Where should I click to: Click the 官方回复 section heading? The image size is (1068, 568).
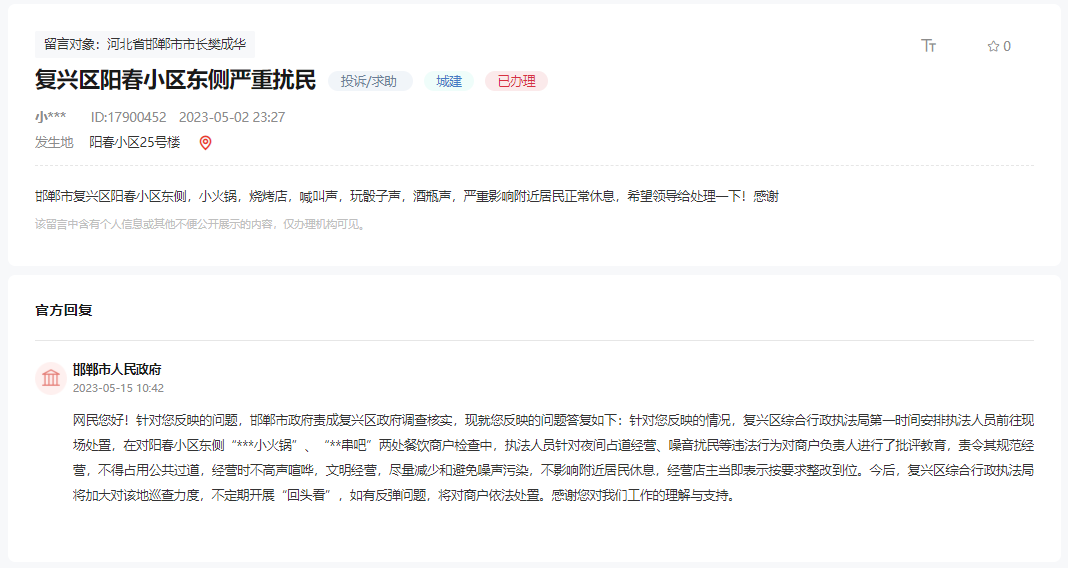point(64,310)
